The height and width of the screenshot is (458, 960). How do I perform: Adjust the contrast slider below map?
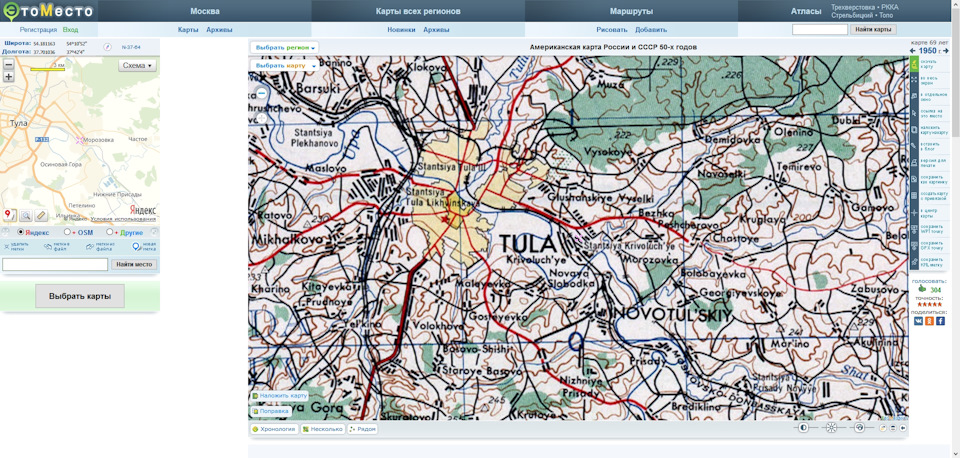803,427
